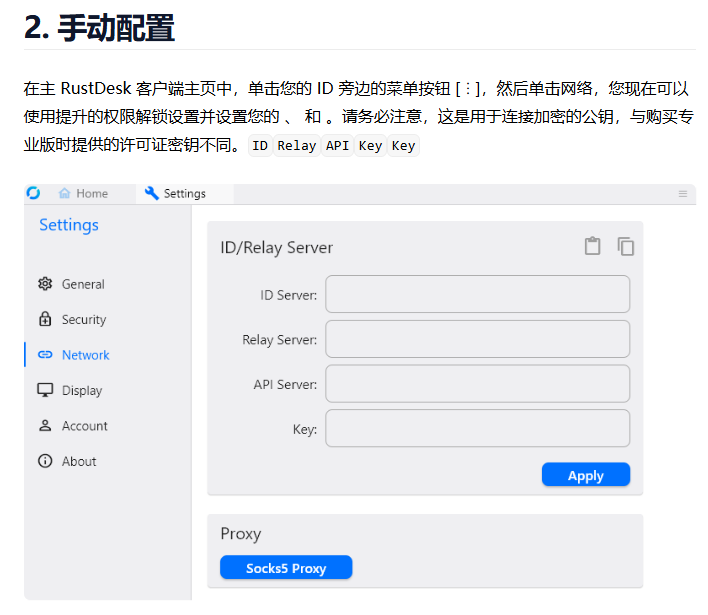Screen dimensions: 708x615
Task: Click the Relay code tag
Action: pyautogui.click(x=297, y=146)
